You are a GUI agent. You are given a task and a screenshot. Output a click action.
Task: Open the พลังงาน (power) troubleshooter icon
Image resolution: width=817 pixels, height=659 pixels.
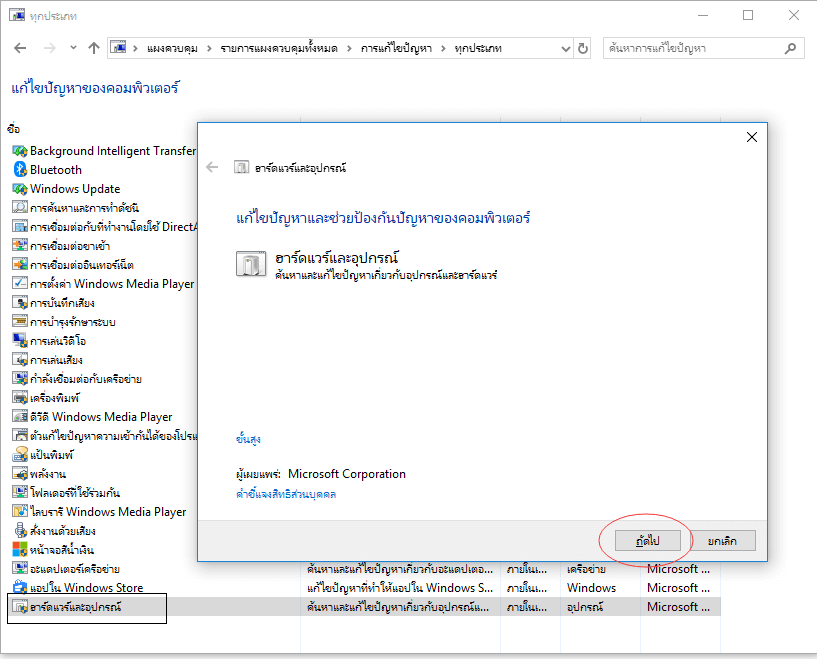tap(19, 474)
